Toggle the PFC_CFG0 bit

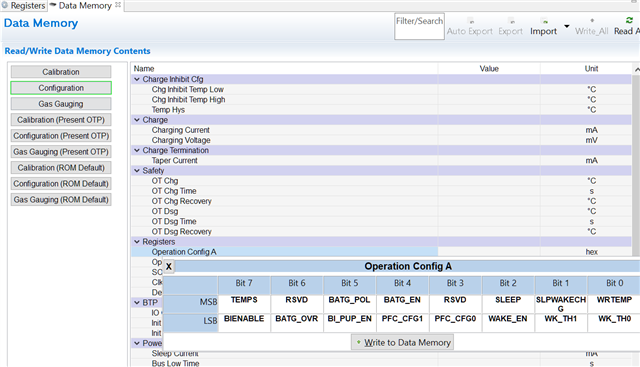pos(455,323)
